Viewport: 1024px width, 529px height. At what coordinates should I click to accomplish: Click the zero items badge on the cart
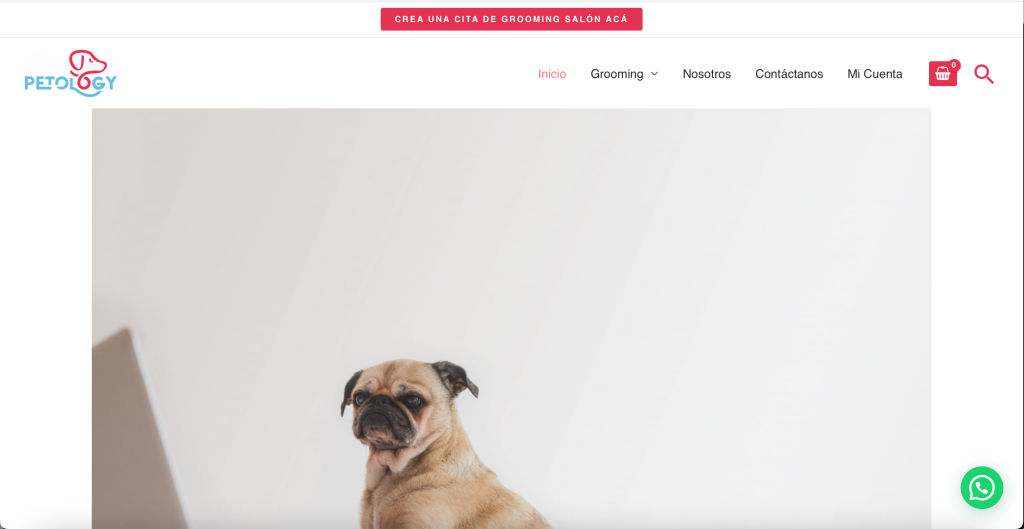(x=954, y=65)
